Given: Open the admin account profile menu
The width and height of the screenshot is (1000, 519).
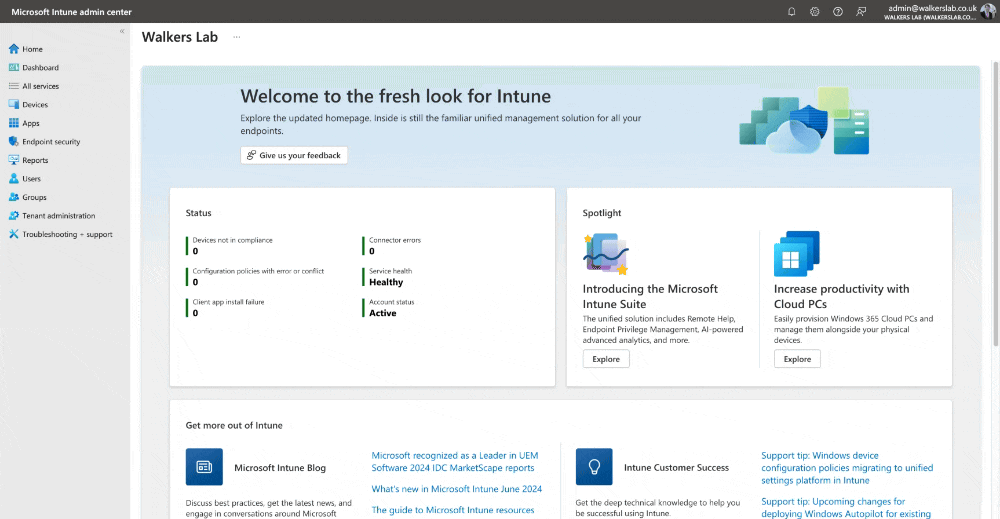Looking at the screenshot, I should point(987,11).
